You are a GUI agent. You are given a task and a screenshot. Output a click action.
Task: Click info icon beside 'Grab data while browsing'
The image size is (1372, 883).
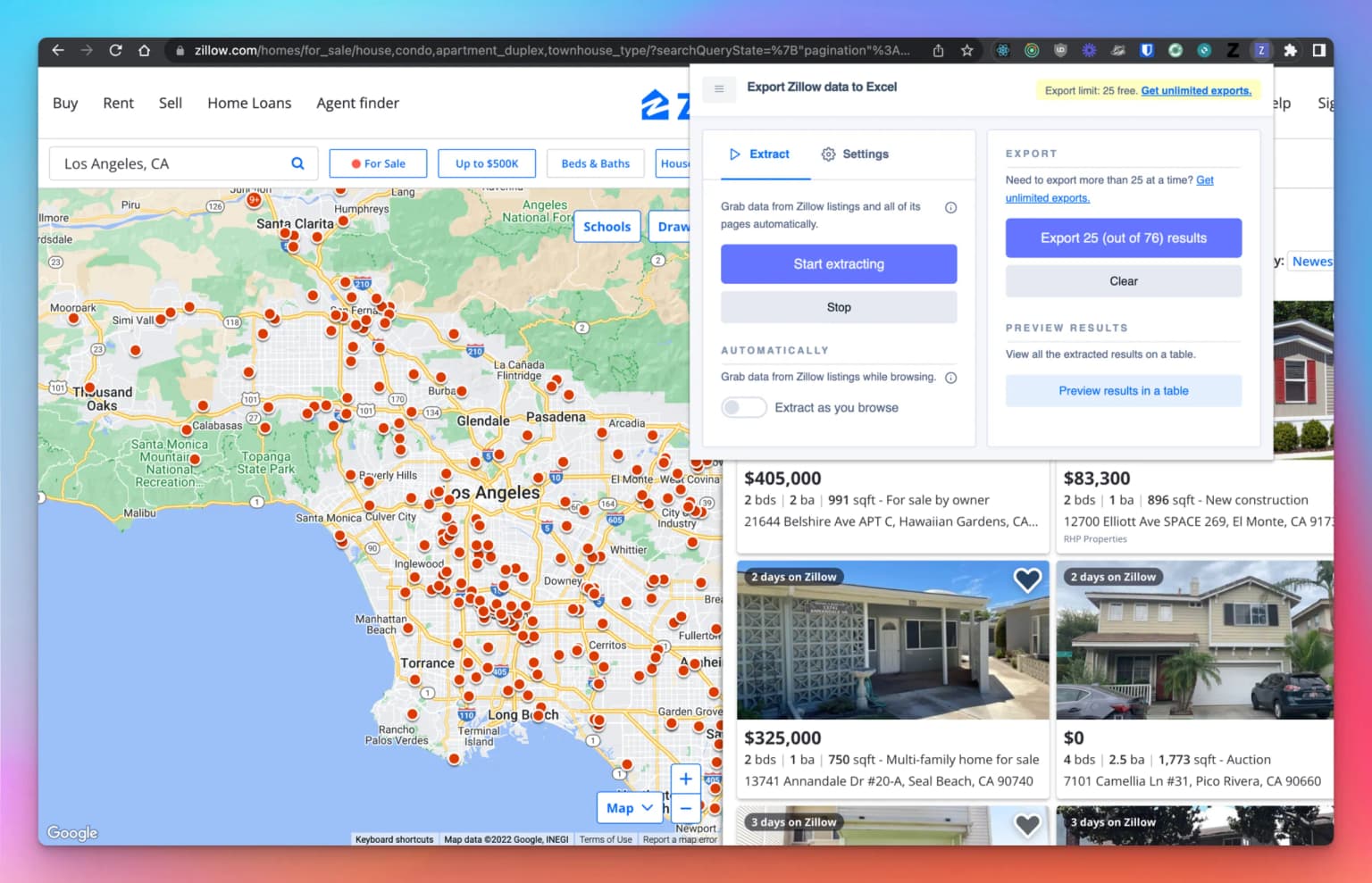[x=951, y=378]
